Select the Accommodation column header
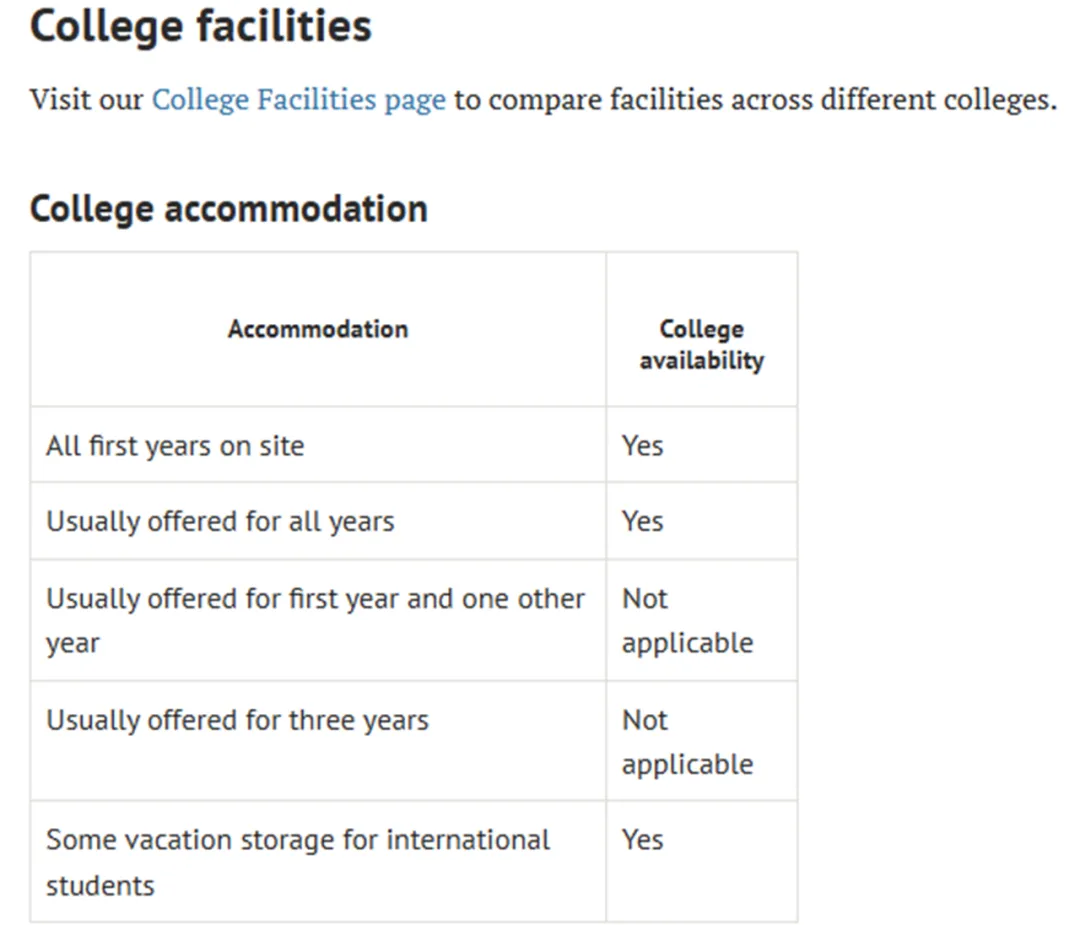Image resolution: width=1080 pixels, height=925 pixels. pyautogui.click(x=318, y=329)
